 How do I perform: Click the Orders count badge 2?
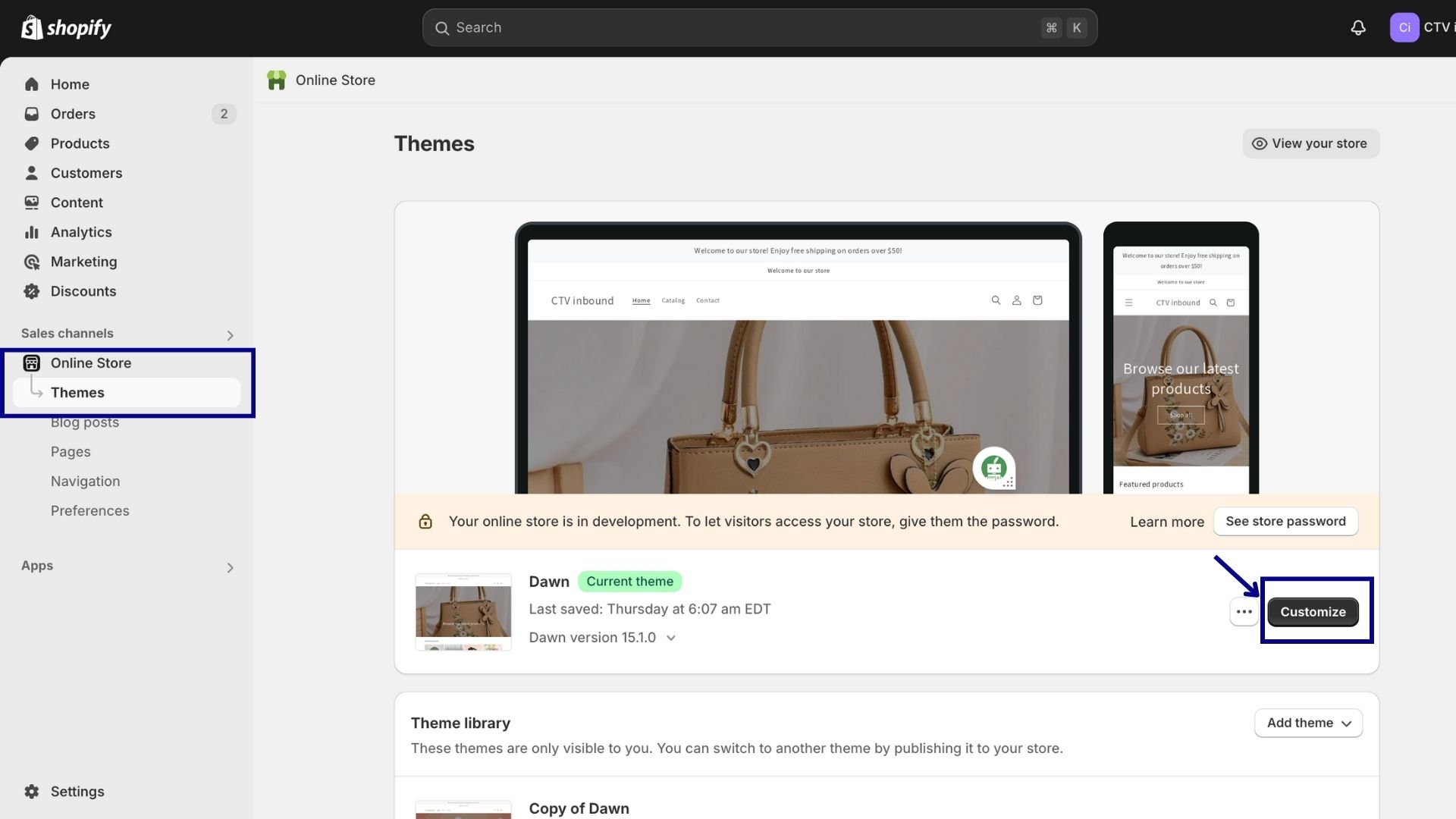[224, 114]
